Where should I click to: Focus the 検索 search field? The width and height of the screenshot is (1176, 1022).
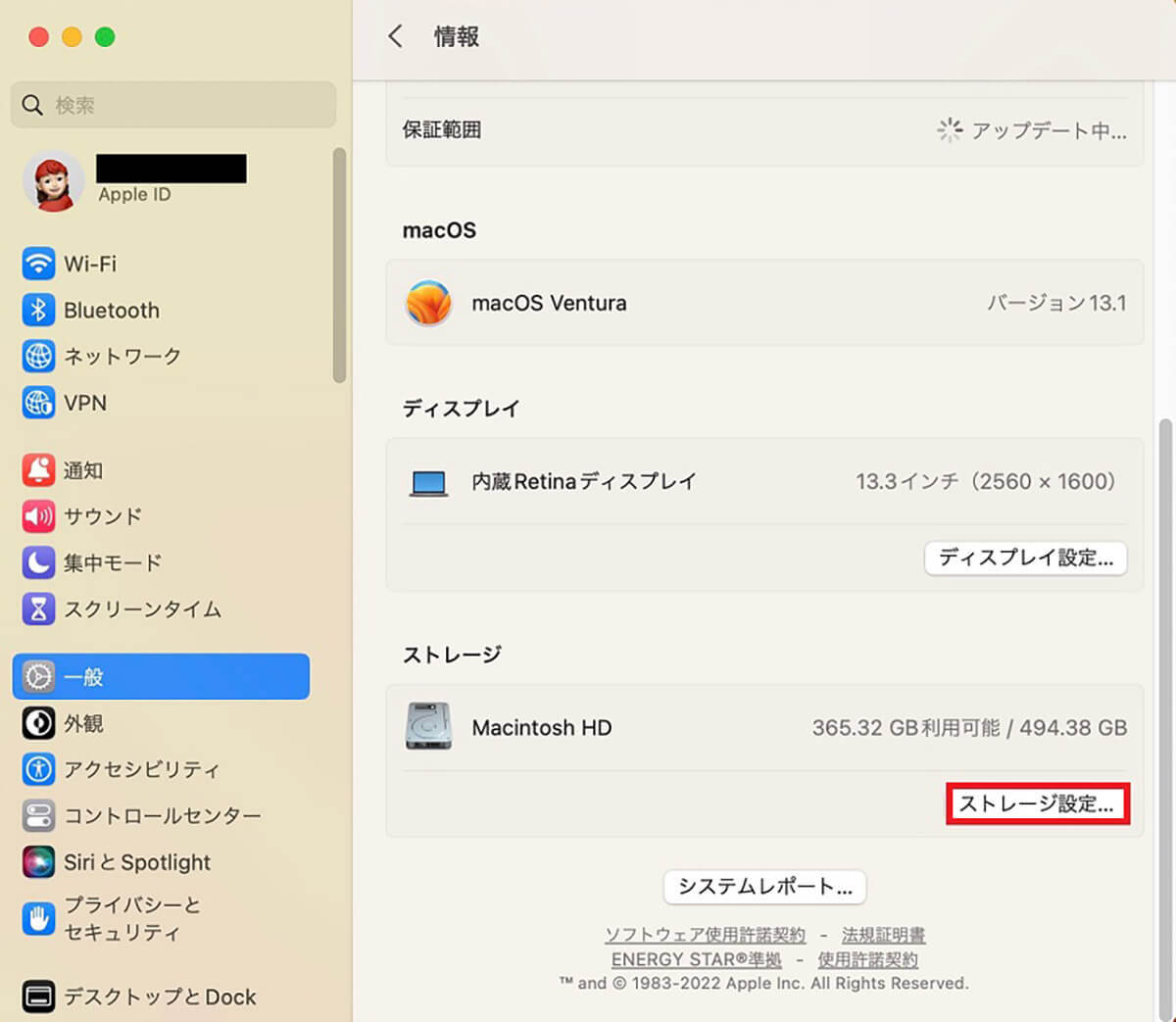(173, 105)
